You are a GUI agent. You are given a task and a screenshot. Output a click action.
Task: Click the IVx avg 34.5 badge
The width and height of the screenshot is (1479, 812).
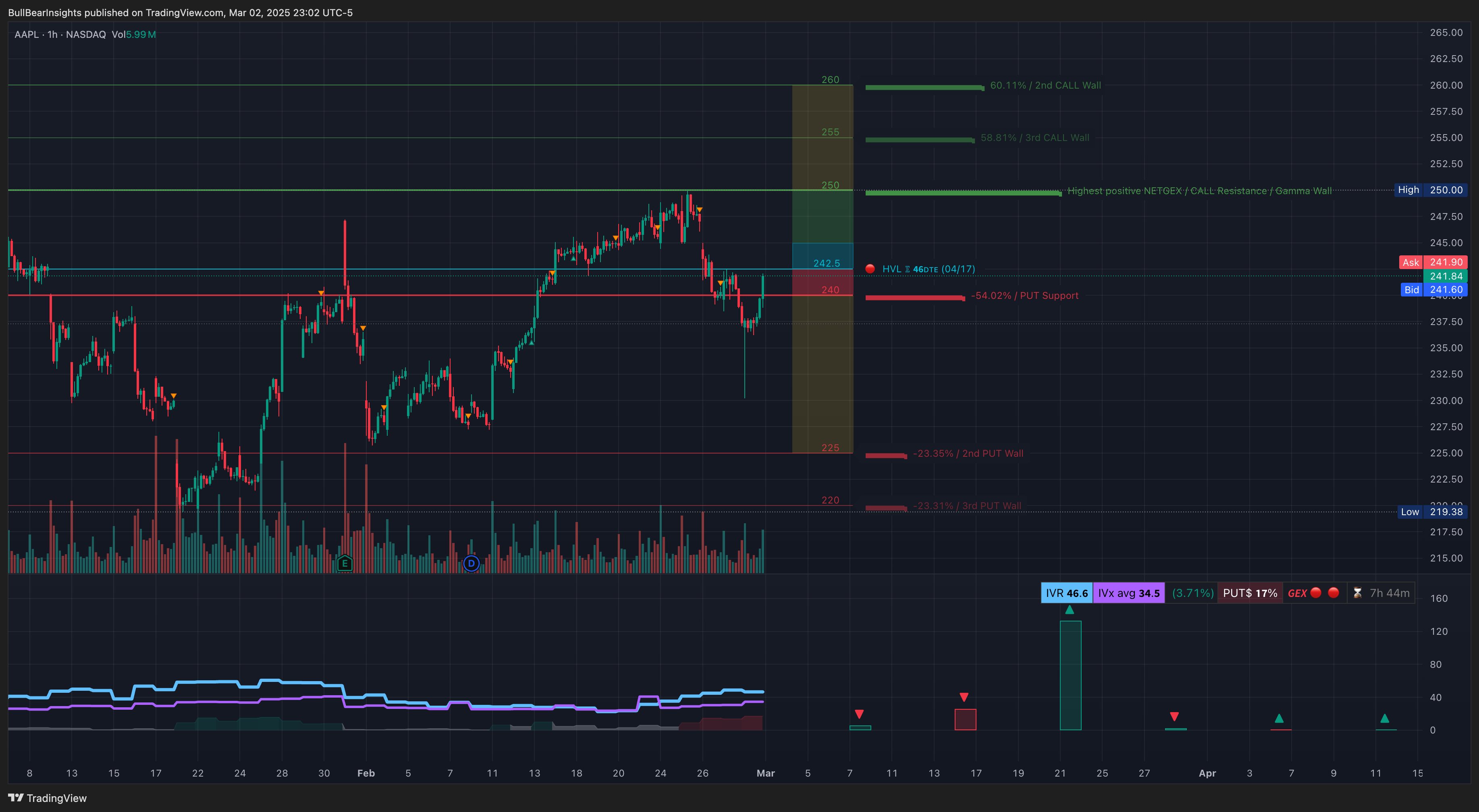click(x=1129, y=593)
